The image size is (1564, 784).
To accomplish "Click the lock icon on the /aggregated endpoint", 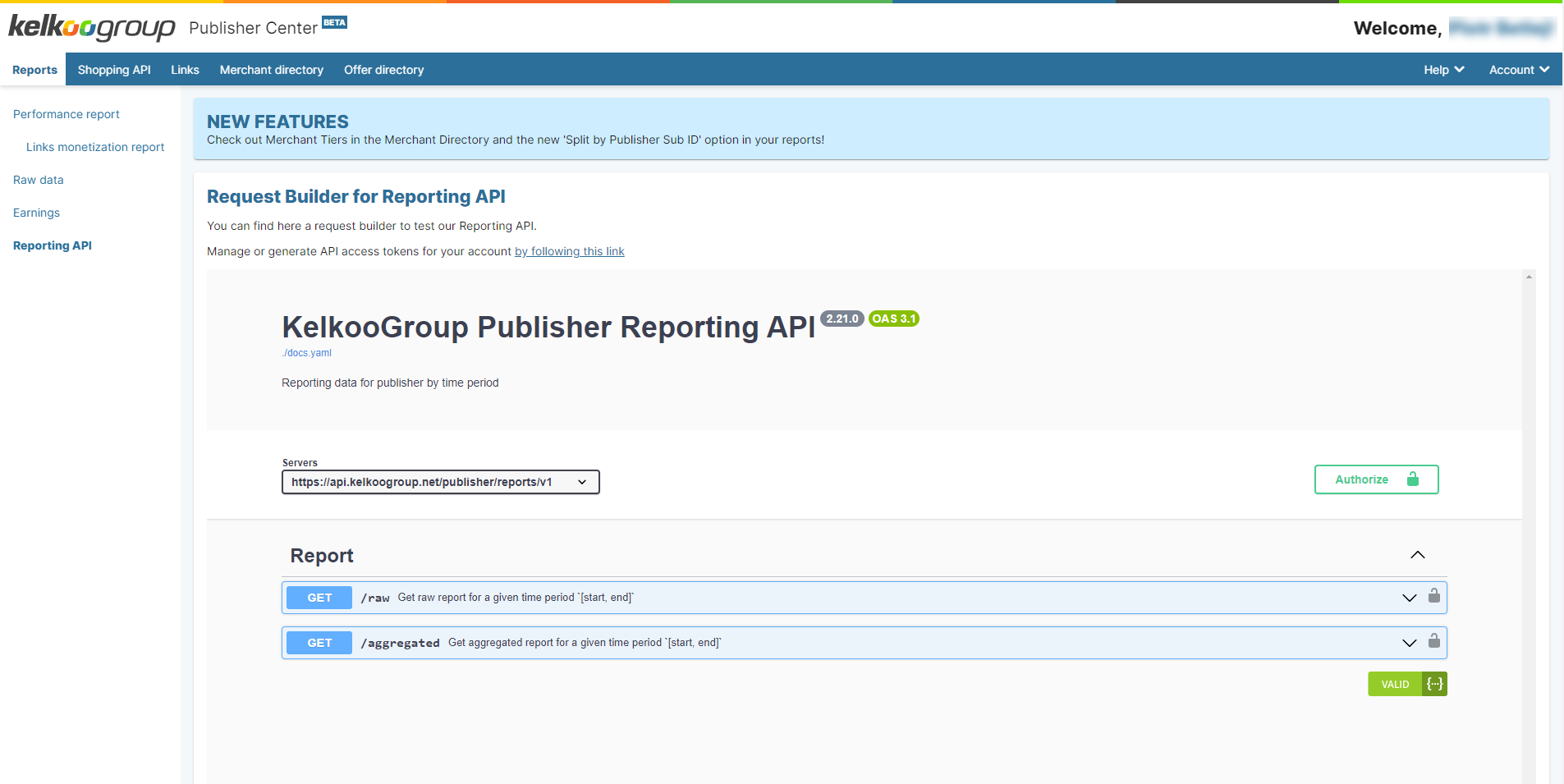I will click(1433, 641).
